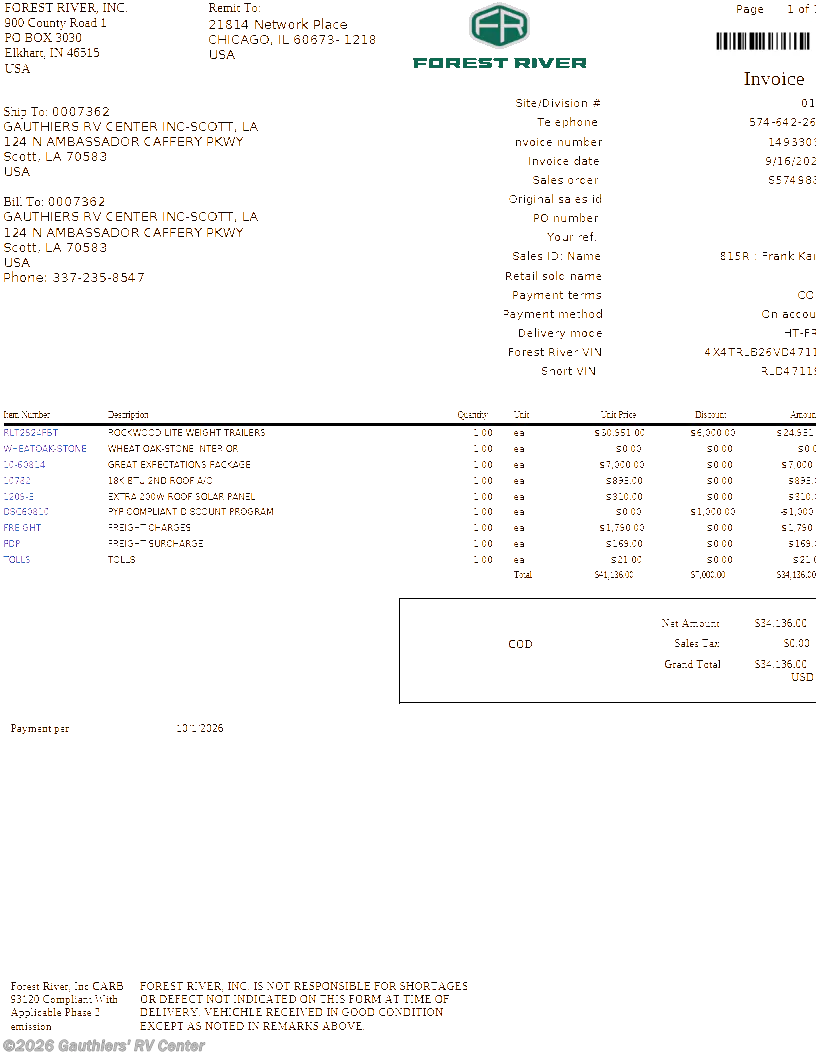Screen dimensions: 816x1056
Task: Click the "Sales Tax" label
Action: coord(697,643)
